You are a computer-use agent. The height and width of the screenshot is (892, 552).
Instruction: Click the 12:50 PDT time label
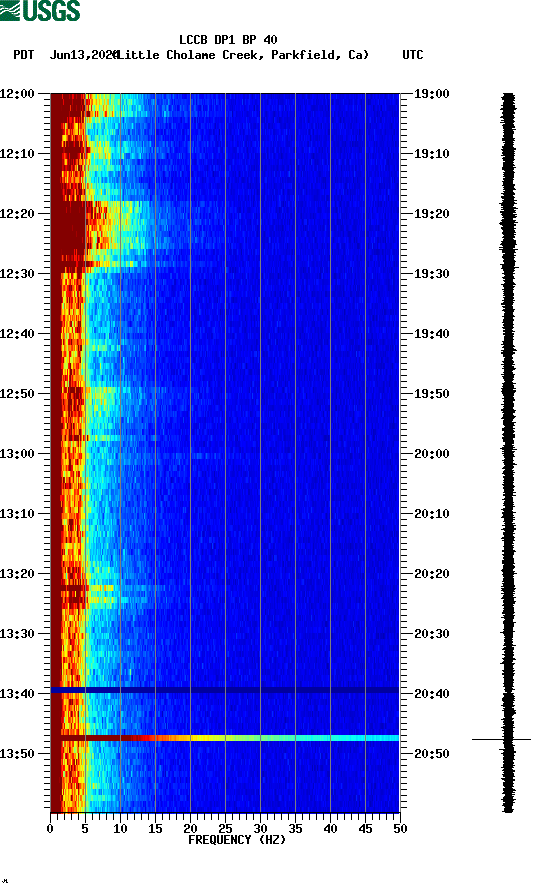(x=18, y=394)
